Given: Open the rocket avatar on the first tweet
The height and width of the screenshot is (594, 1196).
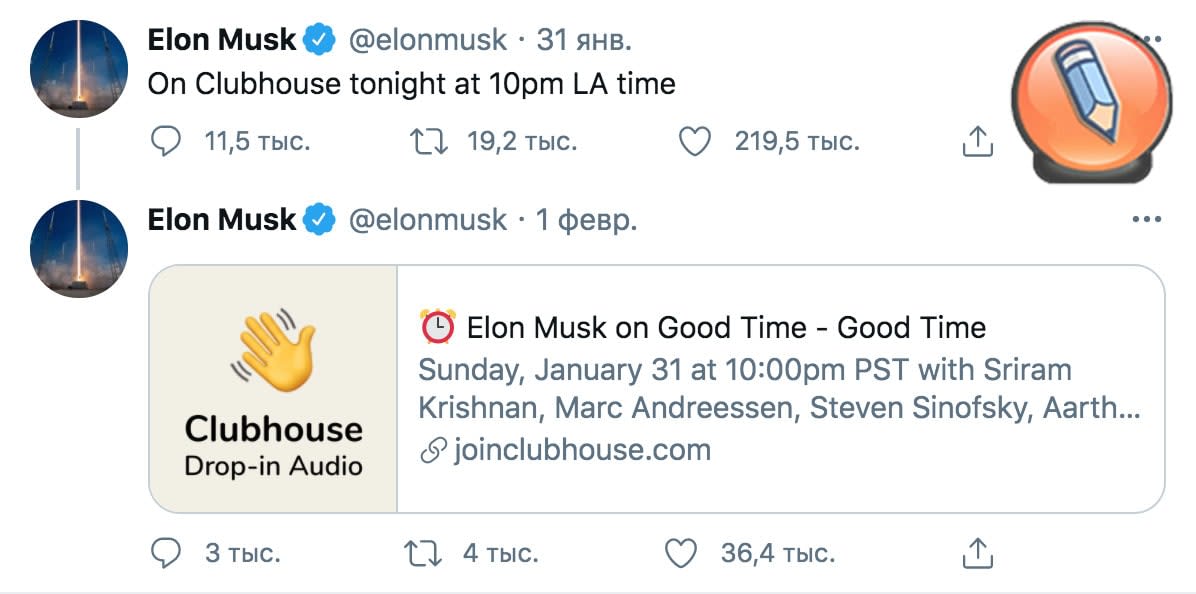Looking at the screenshot, I should (80, 69).
